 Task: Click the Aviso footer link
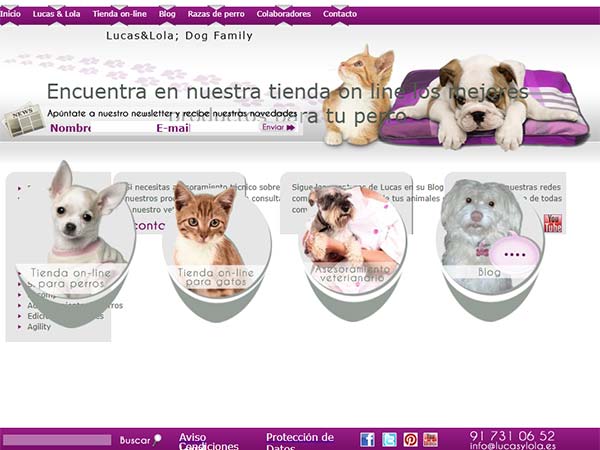pyautogui.click(x=192, y=437)
